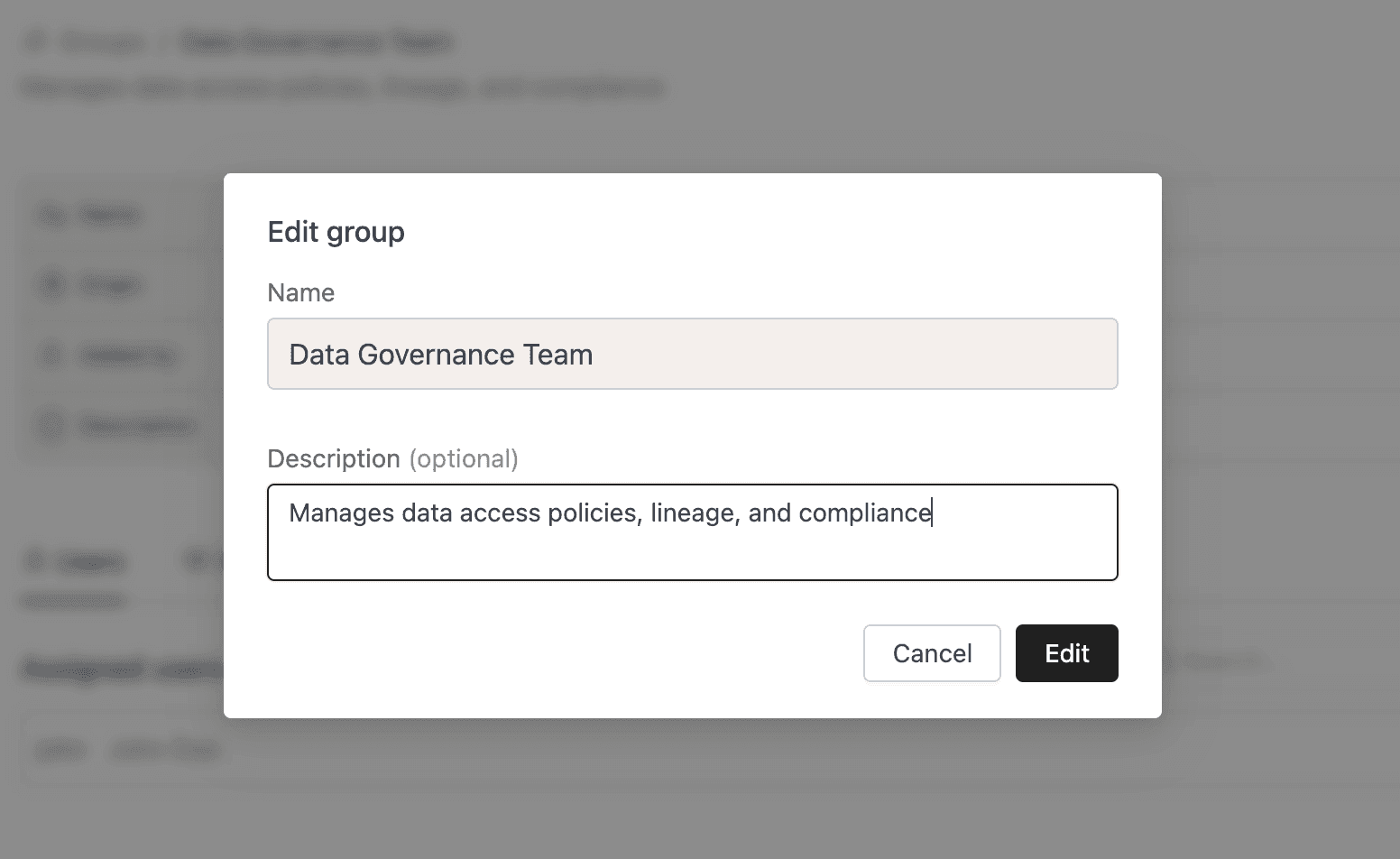1400x859 pixels.
Task: Place cursor on 'Governance' in Name field
Action: click(426, 355)
